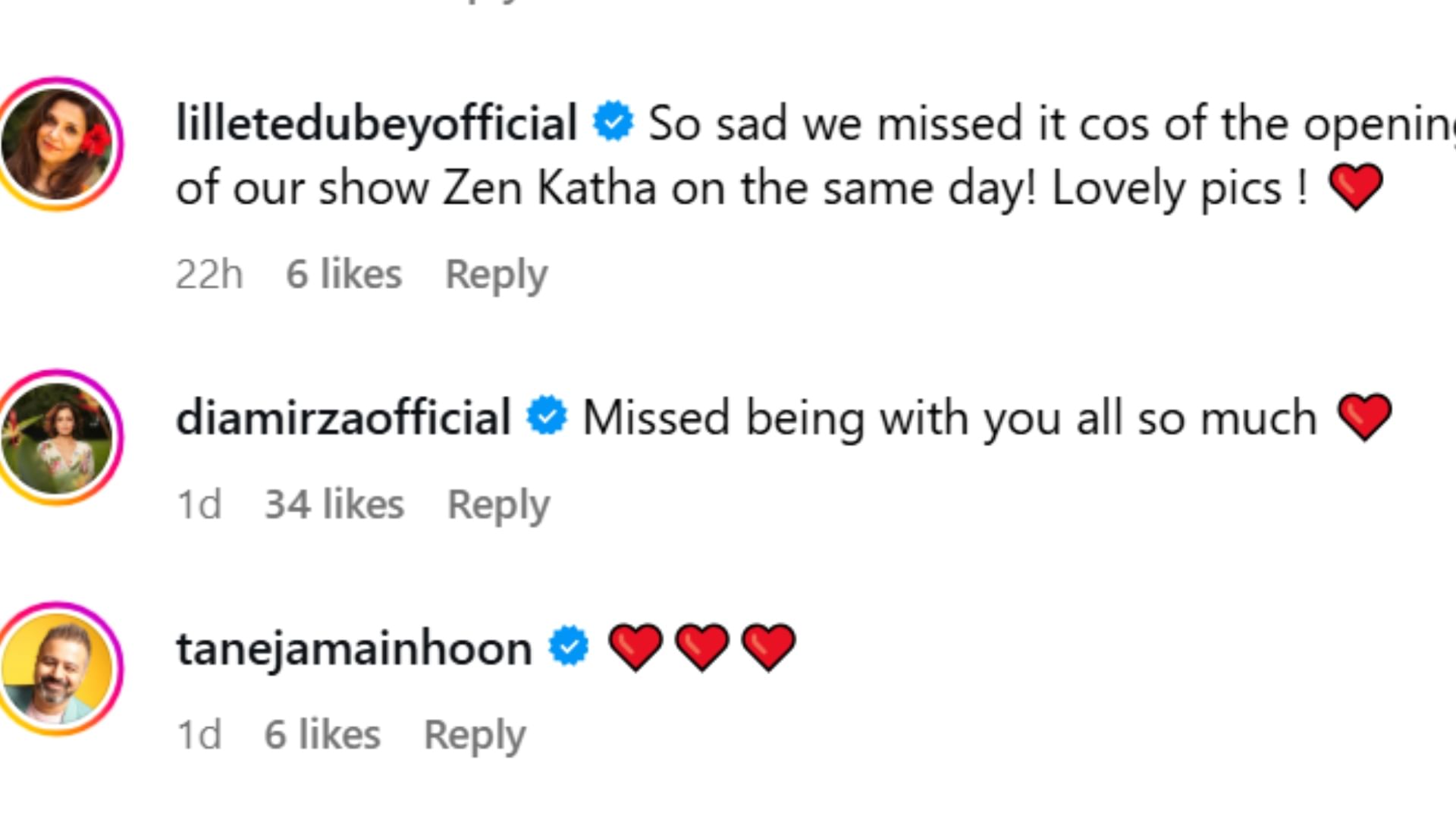View the 6 likes on lilletedubeyofficial's comment

pyautogui.click(x=344, y=275)
